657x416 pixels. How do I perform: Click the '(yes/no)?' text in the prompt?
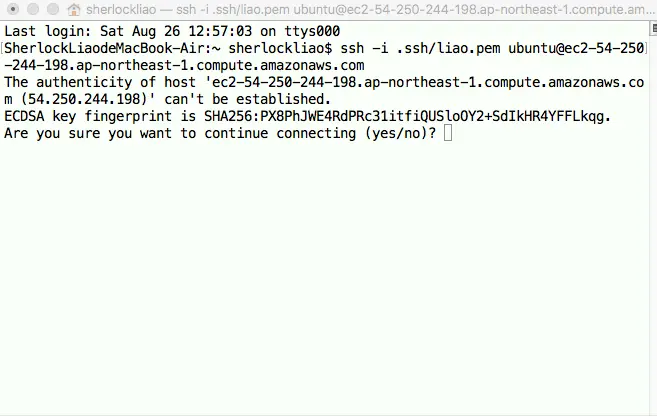pos(401,133)
